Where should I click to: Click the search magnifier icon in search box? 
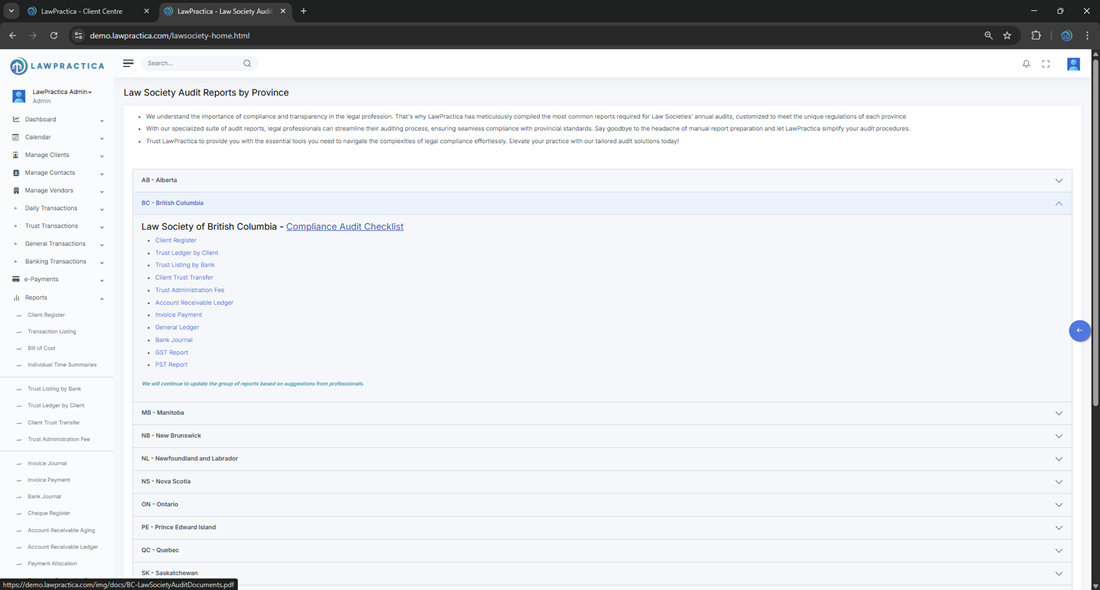pyautogui.click(x=247, y=63)
